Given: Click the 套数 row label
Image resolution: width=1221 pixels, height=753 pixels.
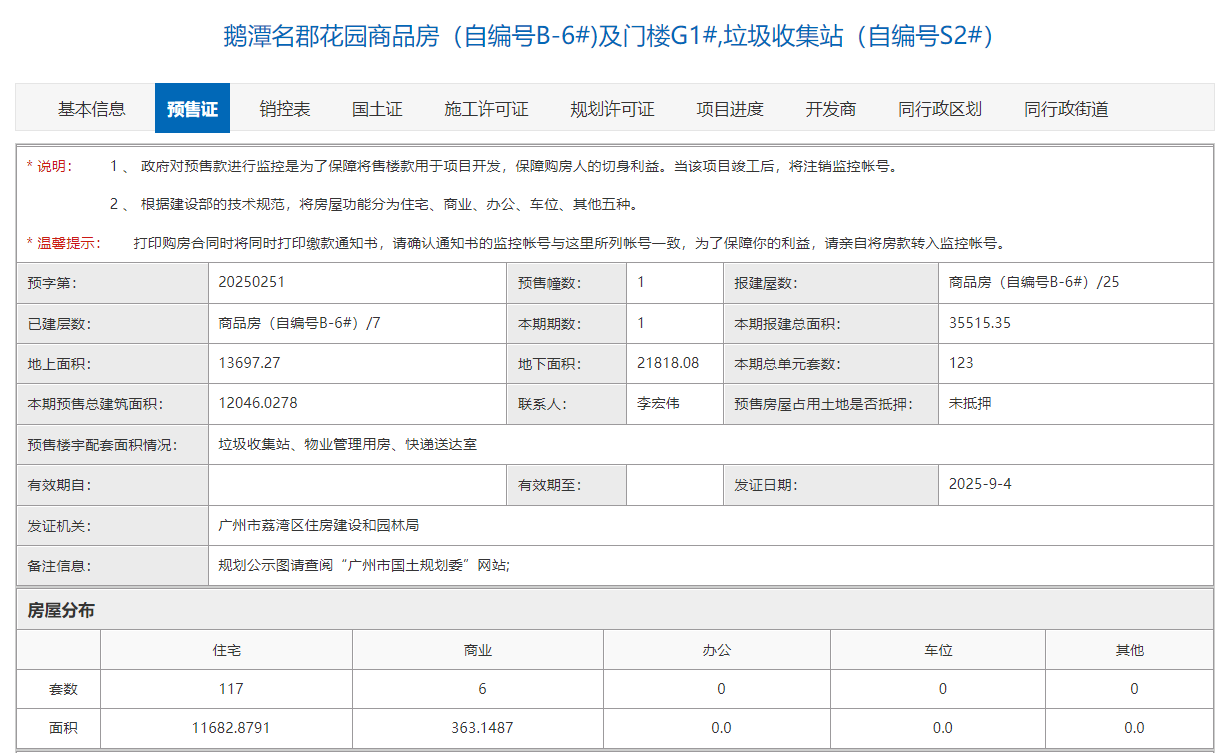Looking at the screenshot, I should point(63,689).
